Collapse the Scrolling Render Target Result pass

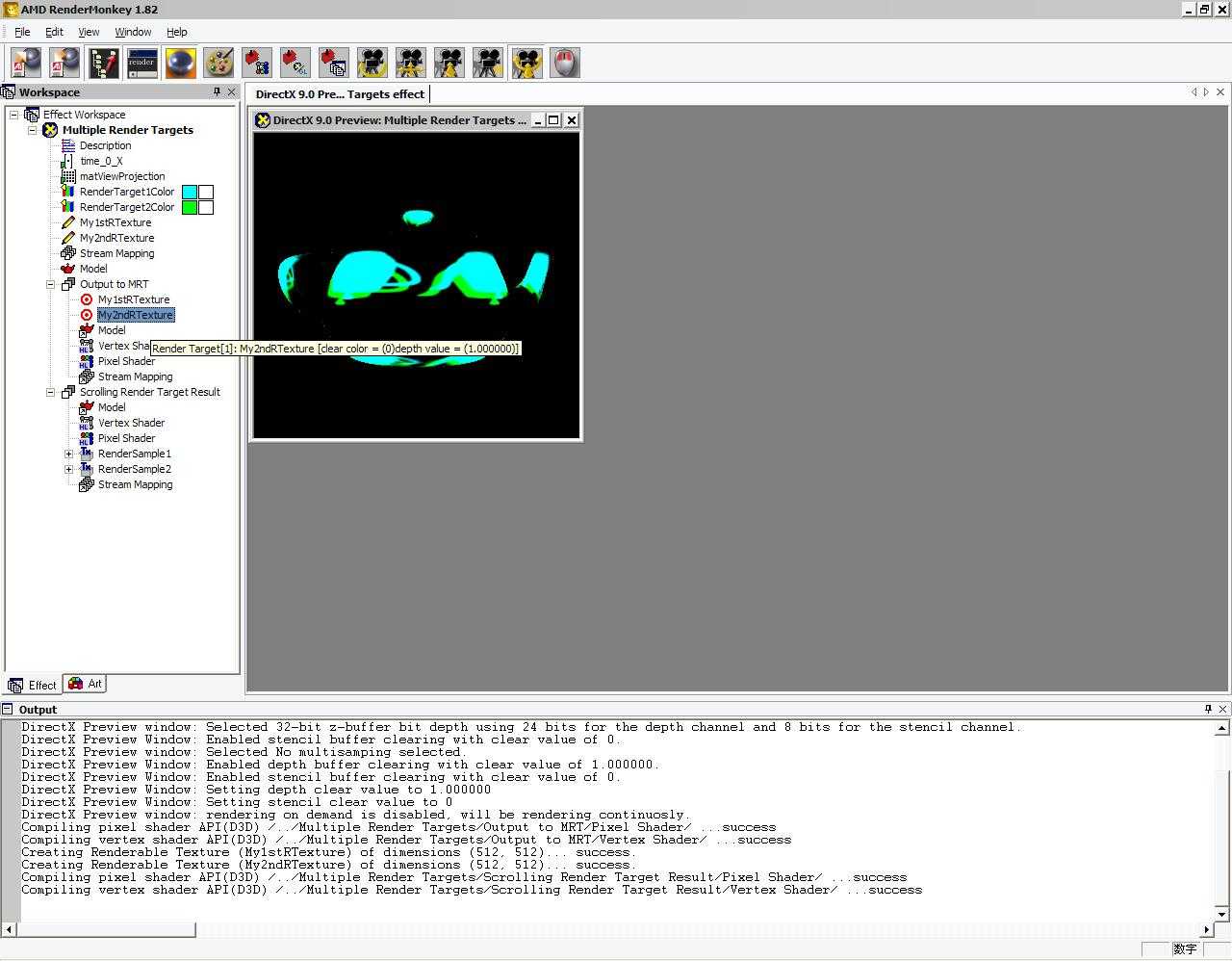[x=51, y=392]
